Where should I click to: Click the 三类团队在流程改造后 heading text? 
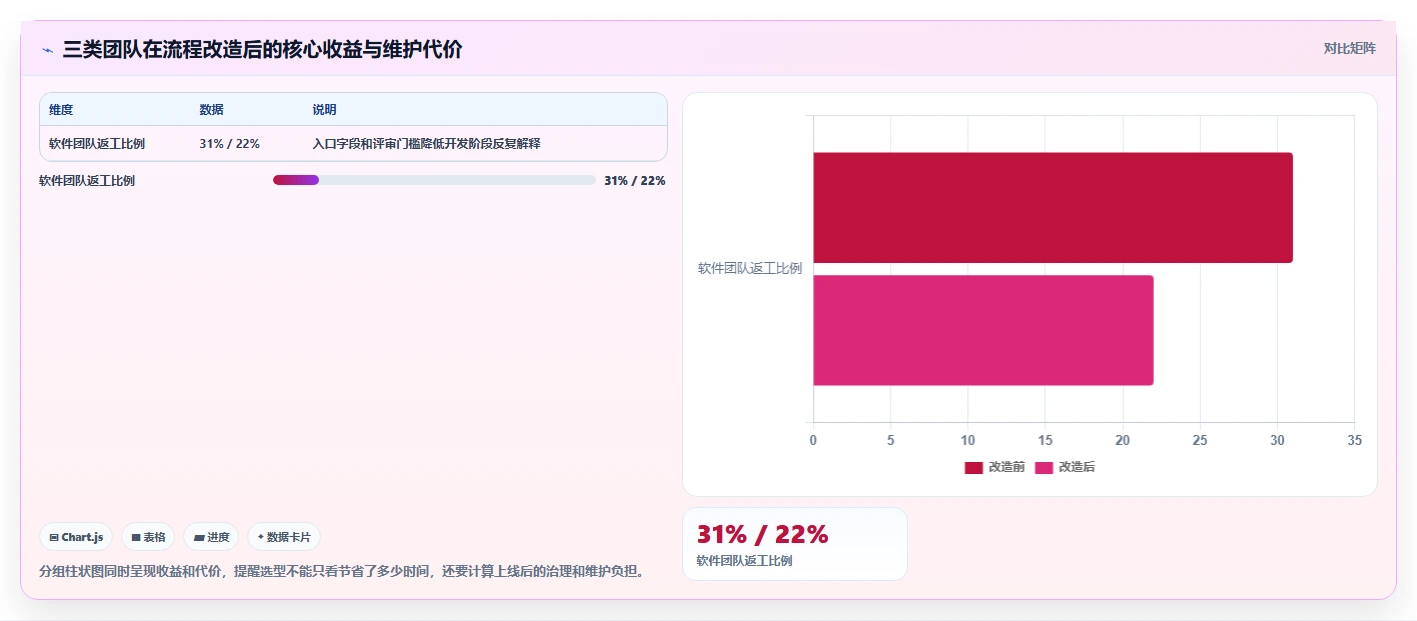coord(262,50)
